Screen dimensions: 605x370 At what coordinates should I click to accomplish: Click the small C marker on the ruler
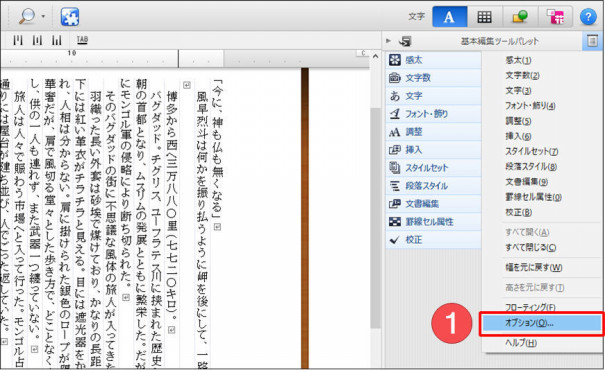click(x=363, y=54)
